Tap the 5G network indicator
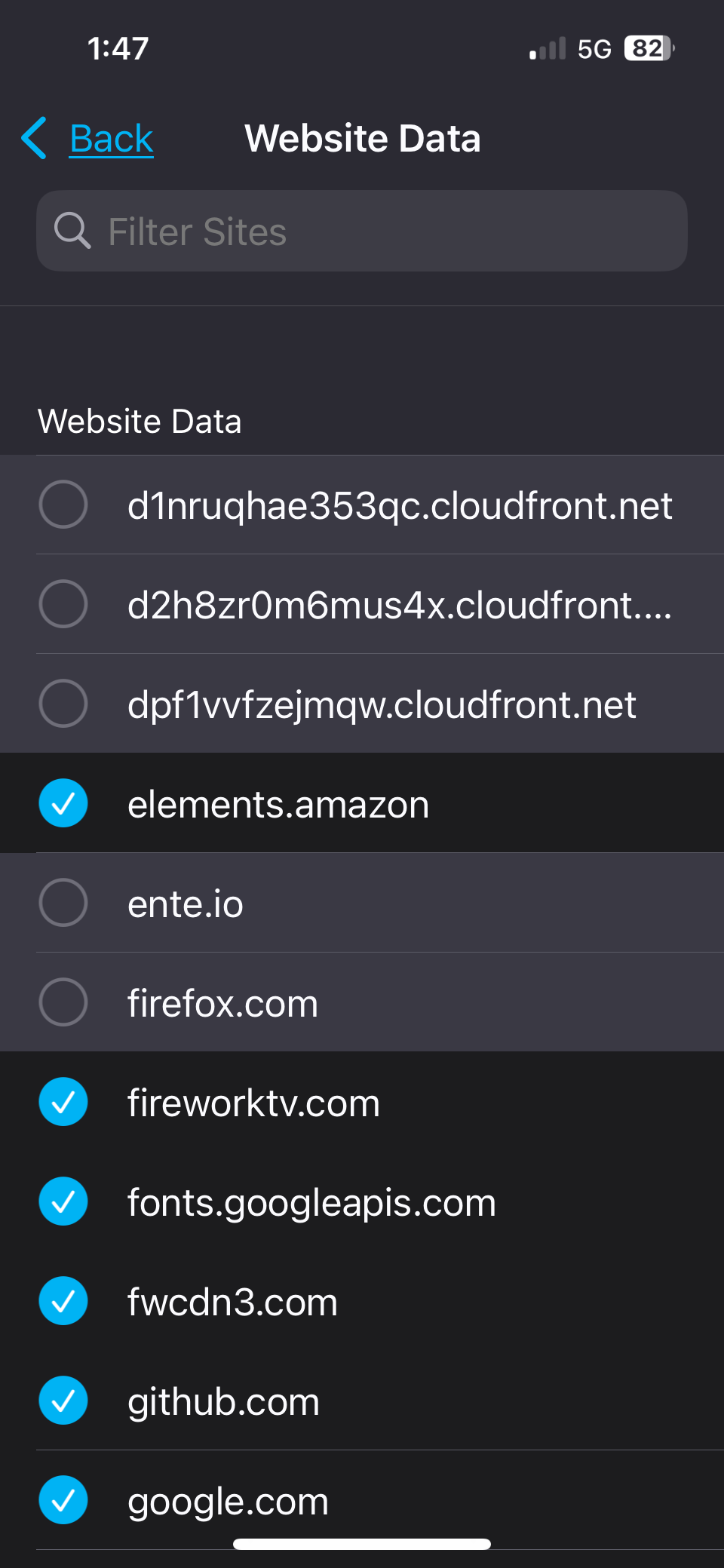 point(594,49)
